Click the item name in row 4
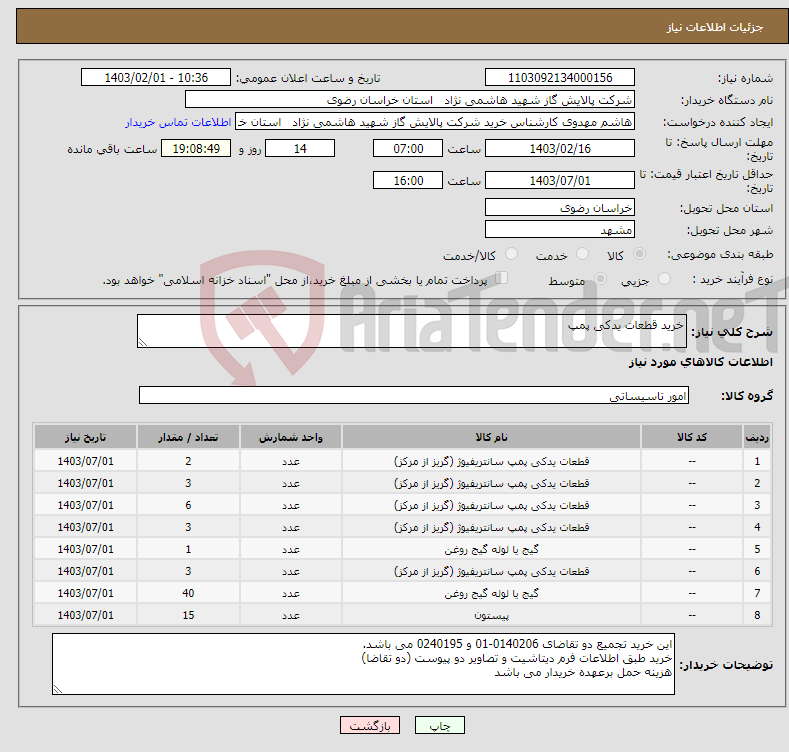 [491, 527]
